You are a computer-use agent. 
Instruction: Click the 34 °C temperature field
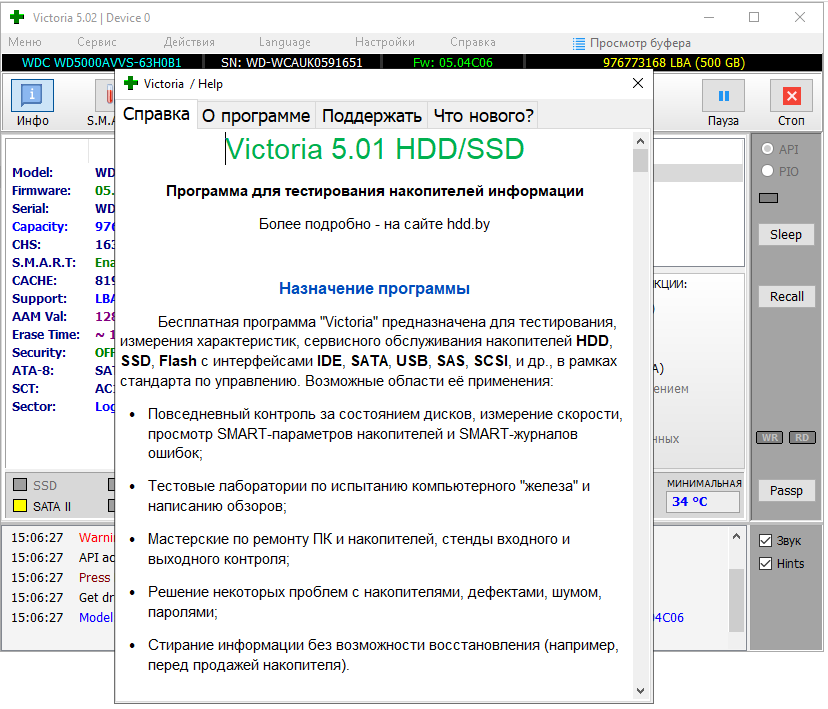click(x=703, y=502)
